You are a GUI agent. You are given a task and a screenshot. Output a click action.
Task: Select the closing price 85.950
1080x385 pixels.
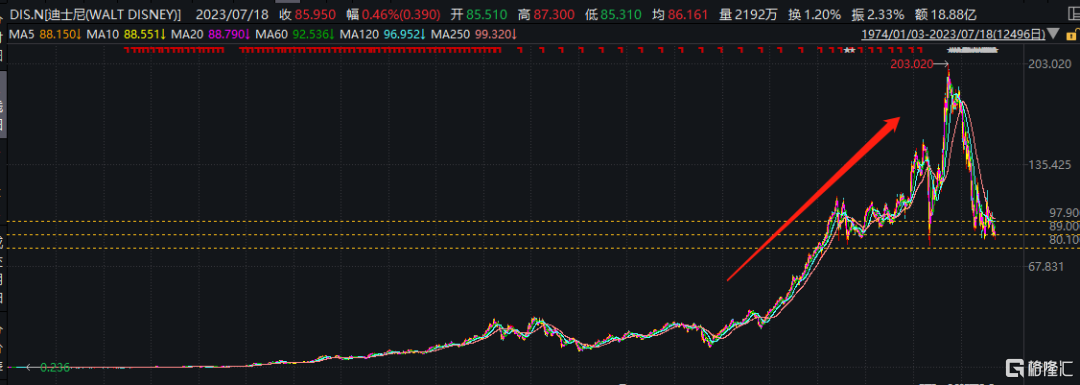(315, 14)
